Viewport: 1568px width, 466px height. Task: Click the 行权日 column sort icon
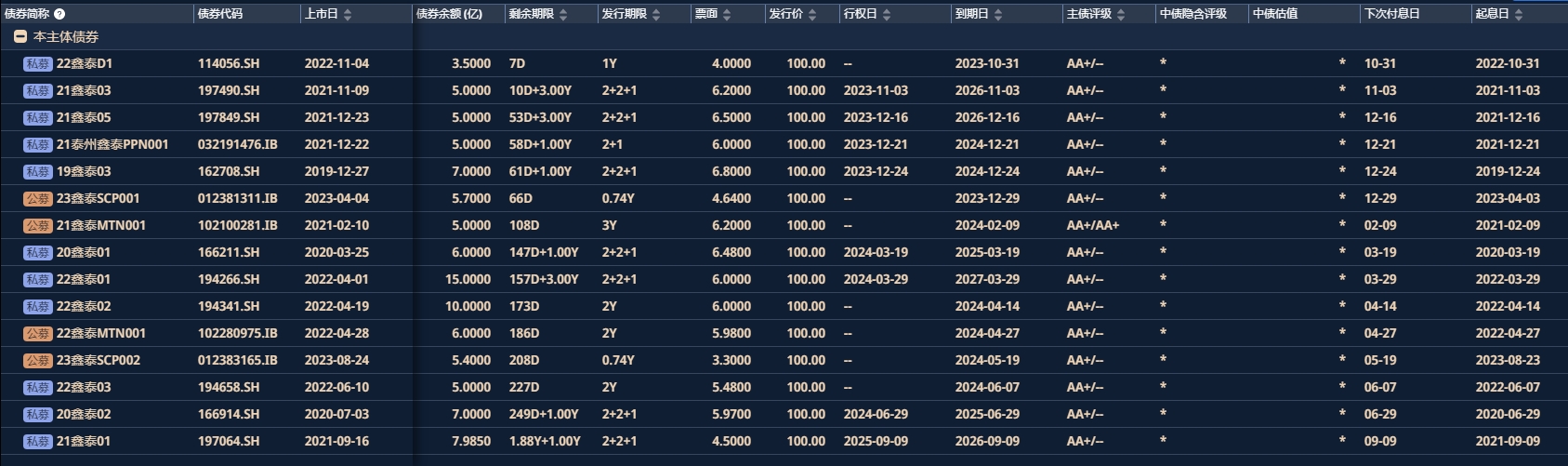tap(887, 14)
